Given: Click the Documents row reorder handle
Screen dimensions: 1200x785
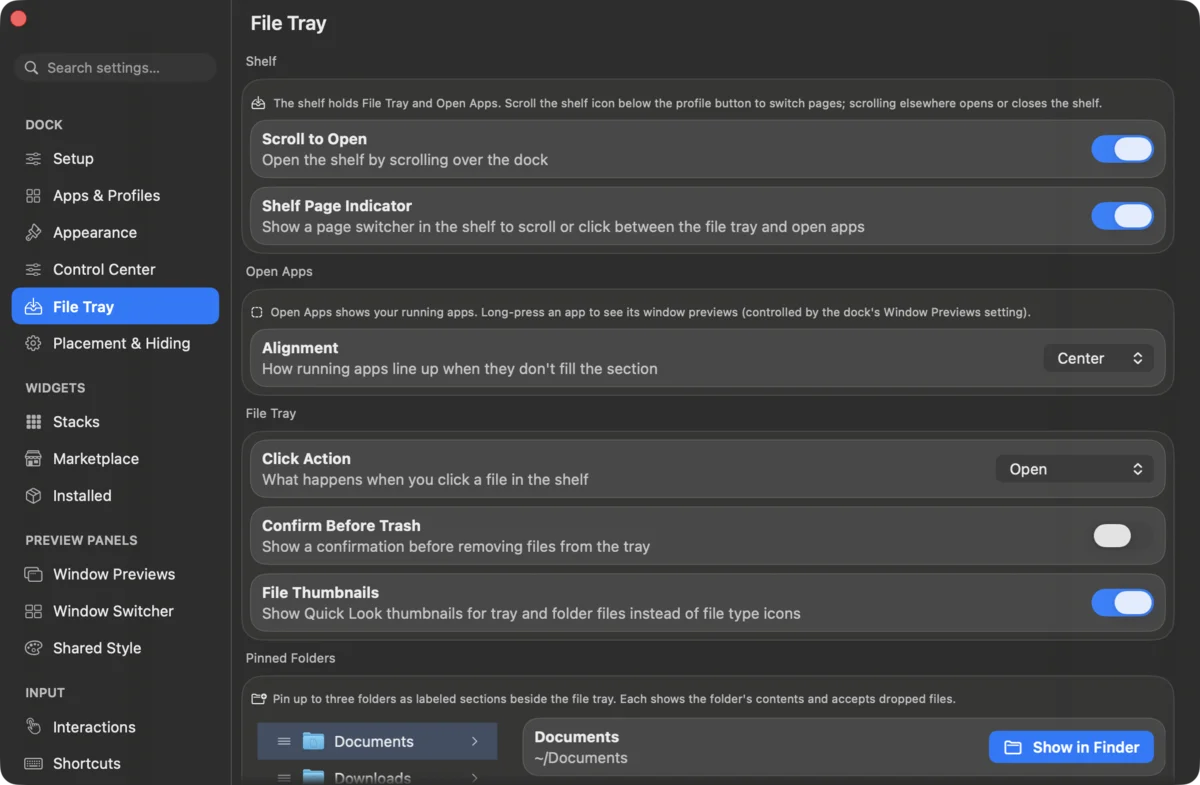Looking at the screenshot, I should (x=284, y=741).
